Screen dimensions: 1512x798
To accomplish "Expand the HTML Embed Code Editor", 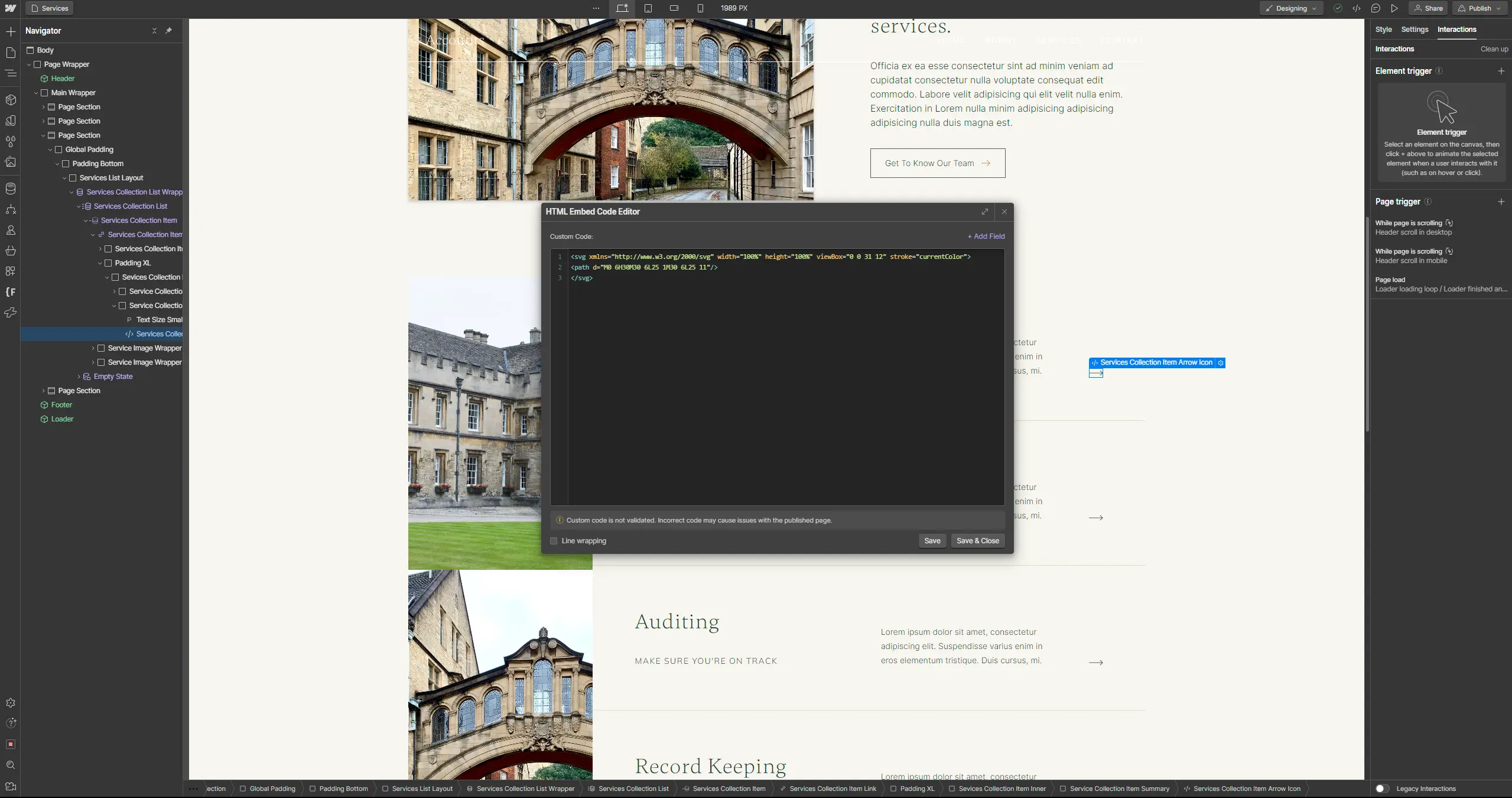I will point(984,212).
